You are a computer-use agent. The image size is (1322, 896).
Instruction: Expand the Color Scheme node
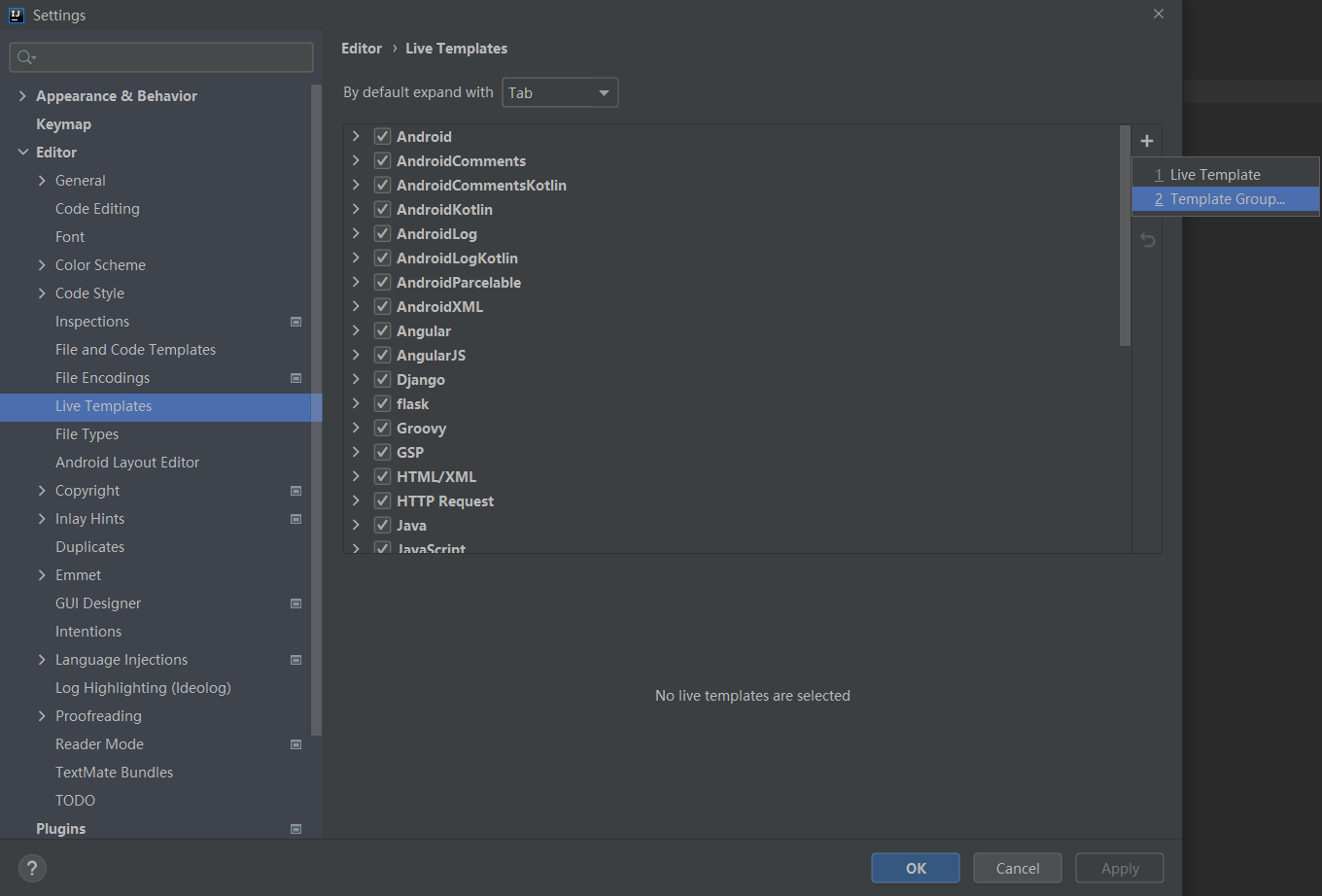(x=42, y=265)
